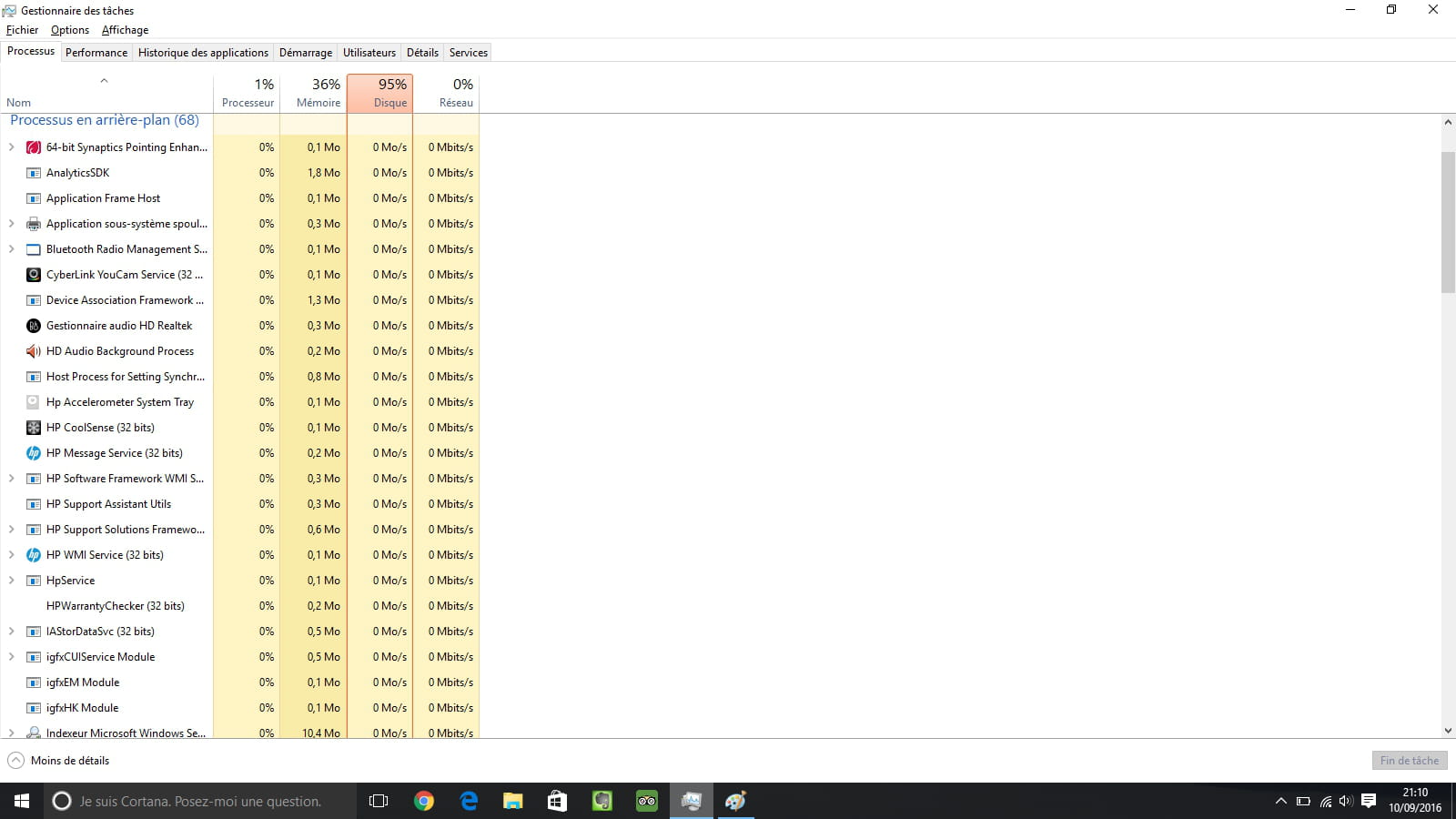Click the Cortana search box
The height and width of the screenshot is (819, 1456).
tap(200, 801)
